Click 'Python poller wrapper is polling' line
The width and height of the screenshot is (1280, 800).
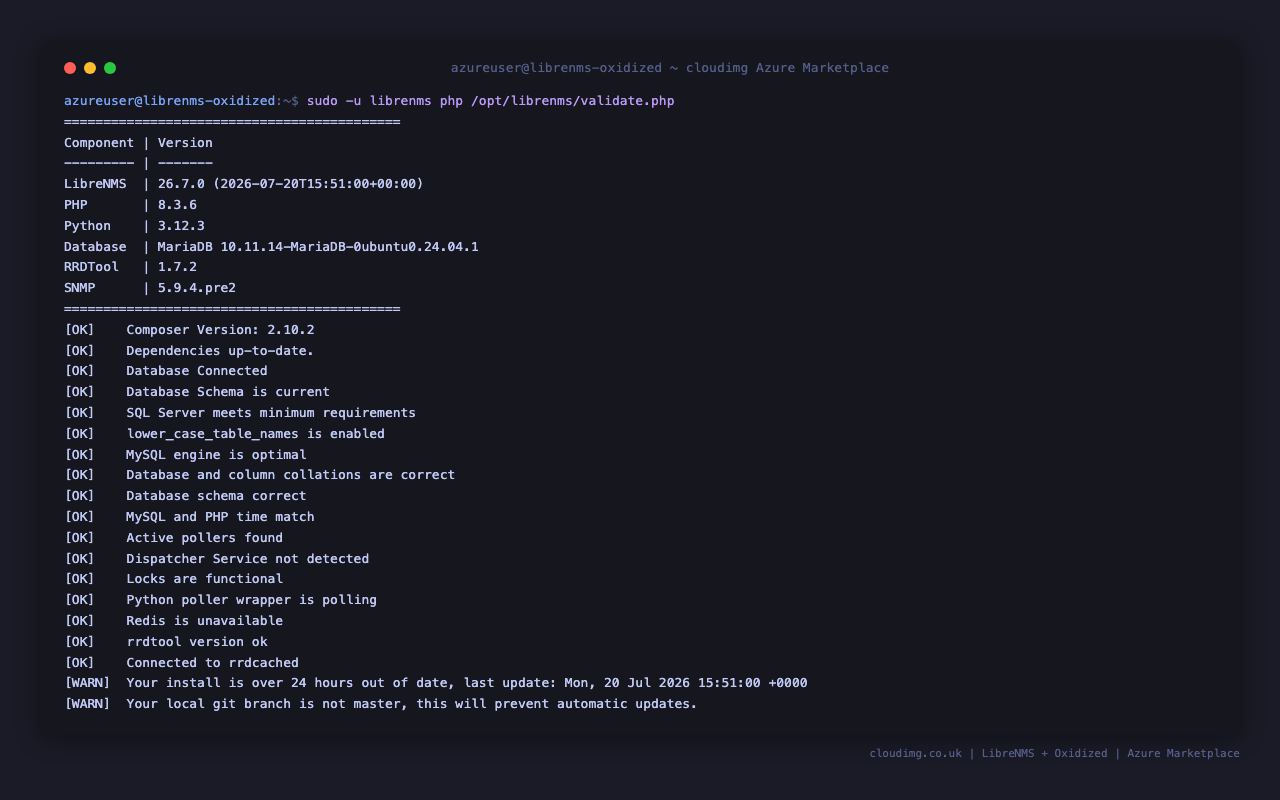click(220, 600)
